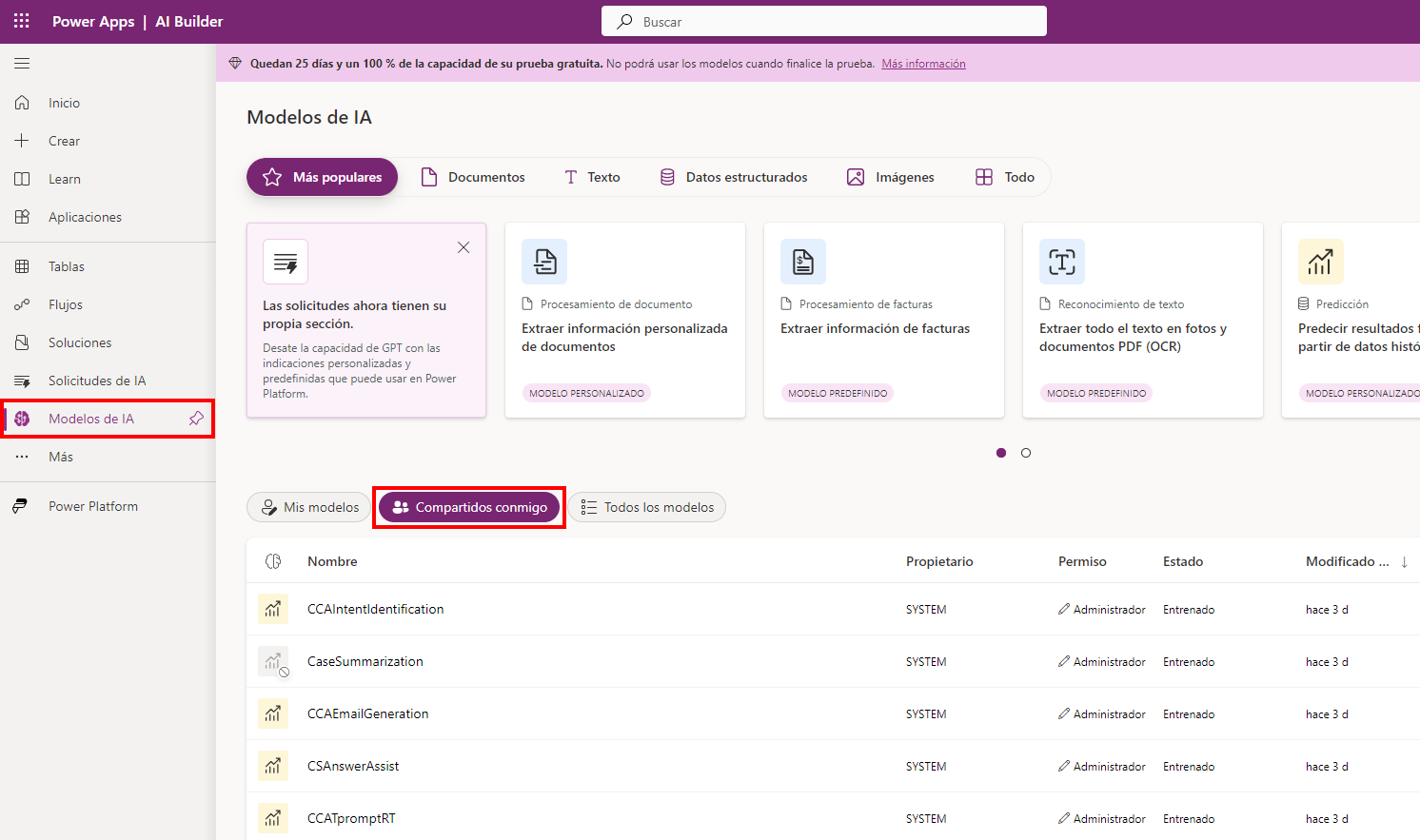
Task: Click the Learn book icon
Action: [22, 179]
